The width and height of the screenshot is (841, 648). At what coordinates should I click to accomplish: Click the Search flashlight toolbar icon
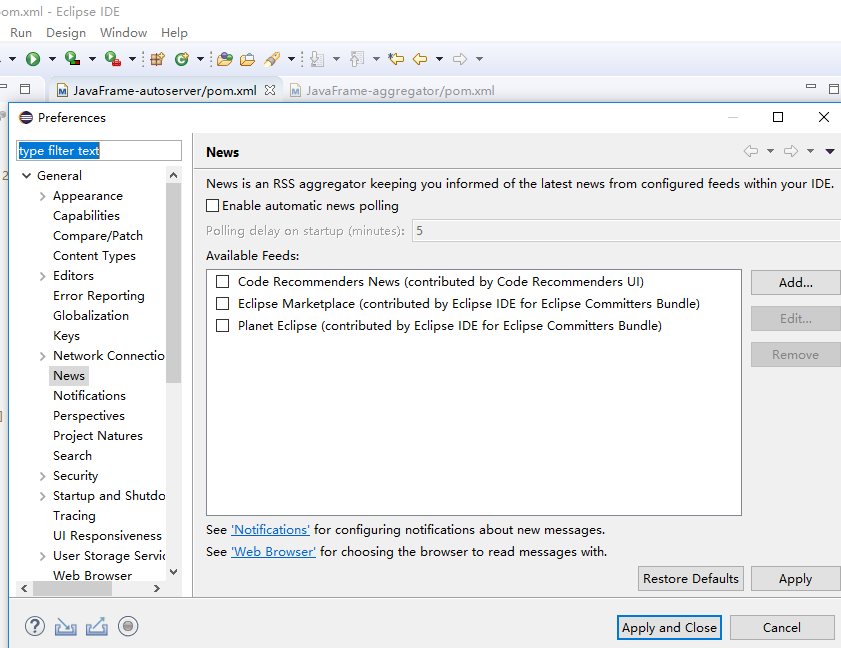click(272, 58)
